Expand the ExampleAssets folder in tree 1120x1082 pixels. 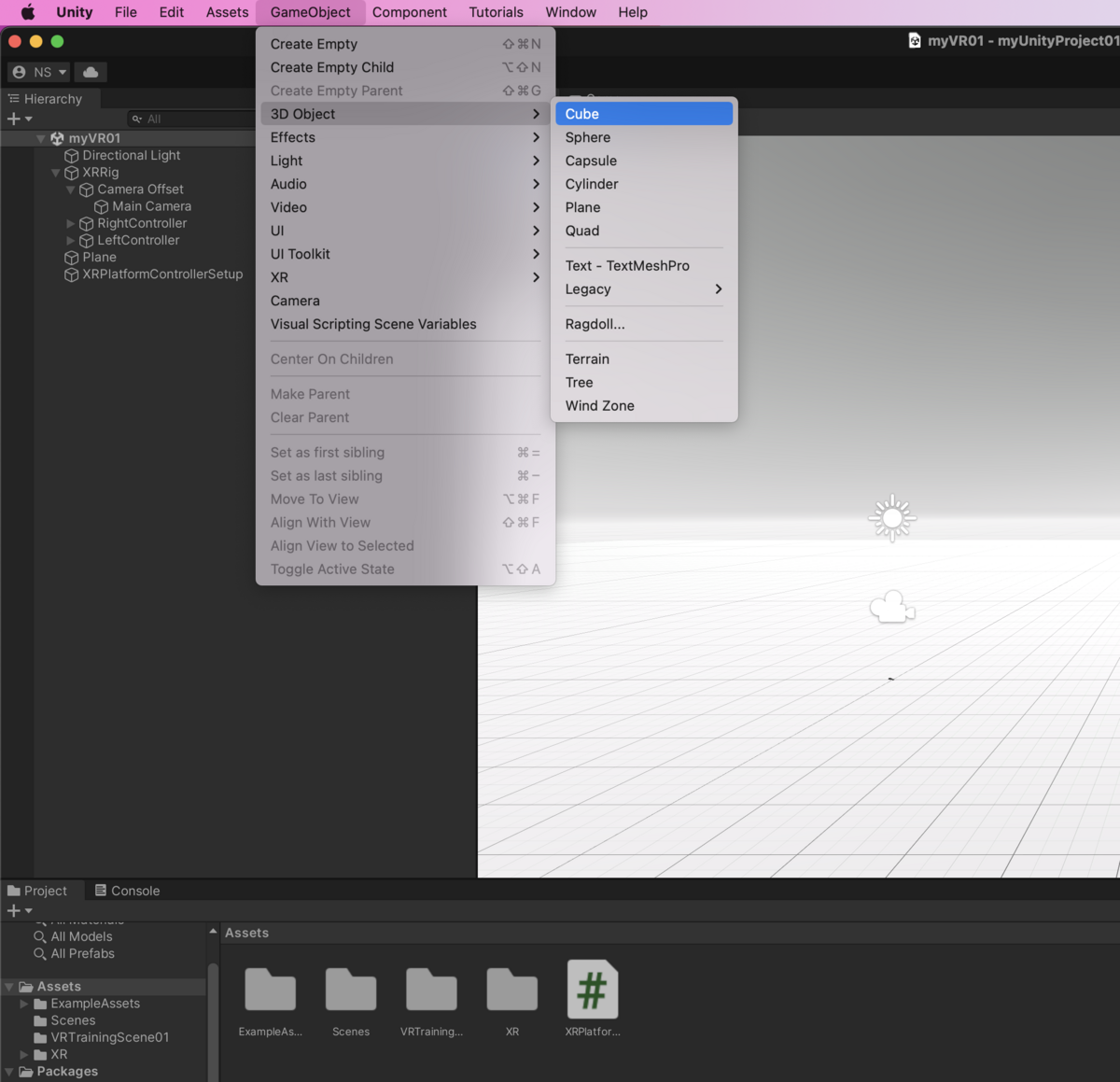(24, 1004)
